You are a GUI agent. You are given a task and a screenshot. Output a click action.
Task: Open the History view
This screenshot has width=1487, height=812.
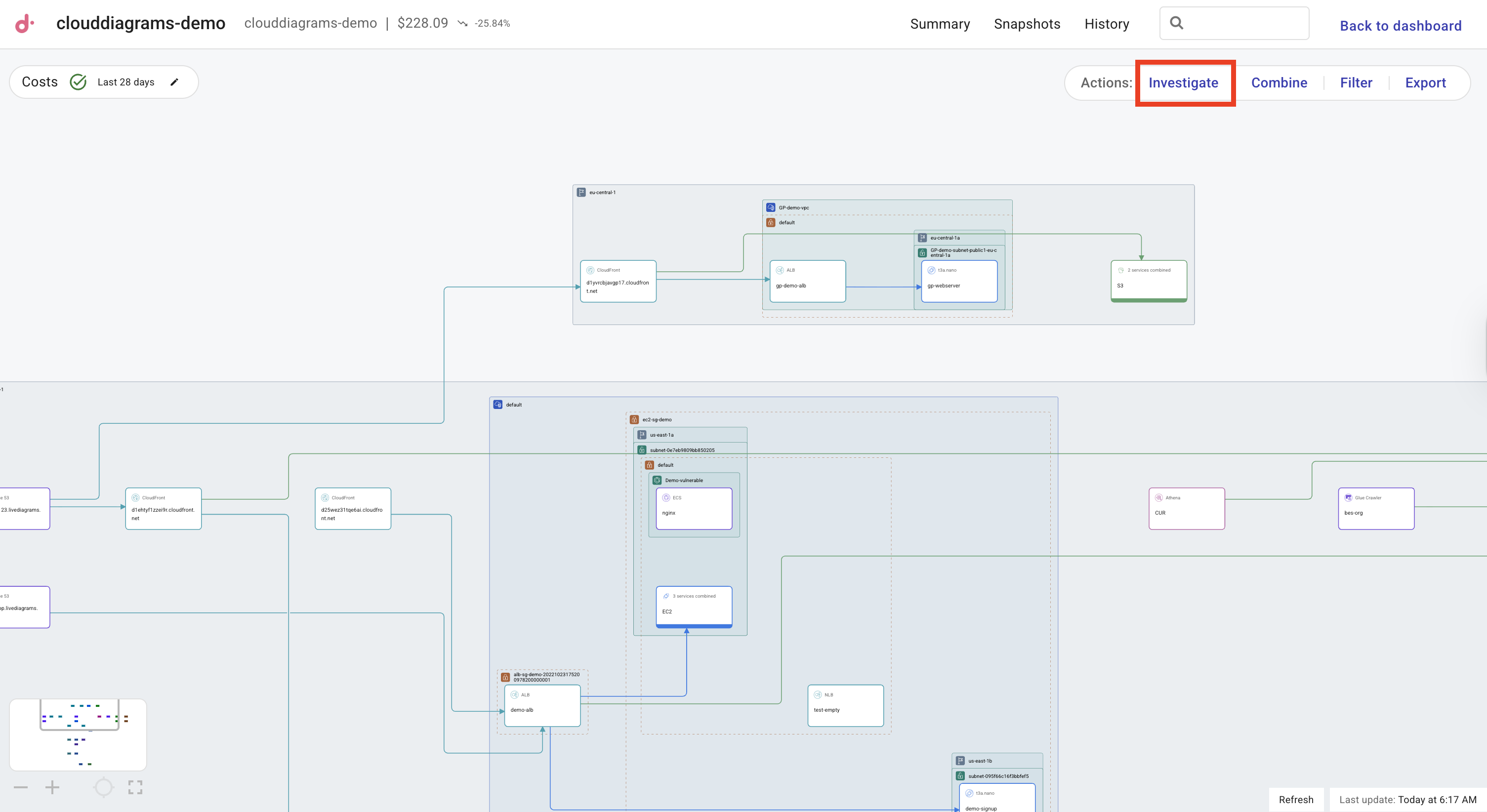click(x=1107, y=24)
